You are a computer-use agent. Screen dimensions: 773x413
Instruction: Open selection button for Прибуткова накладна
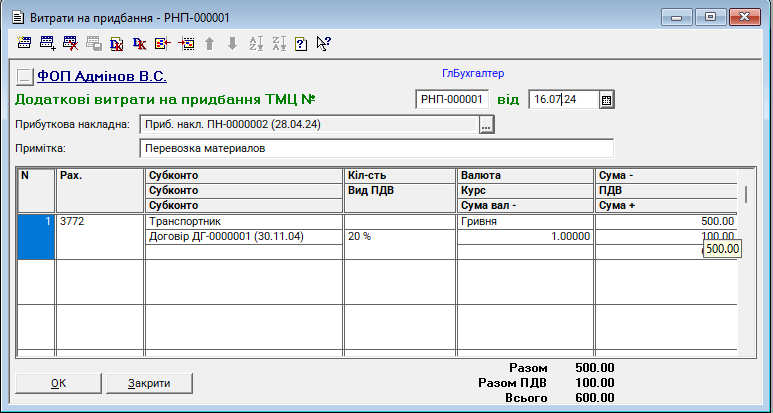(x=487, y=125)
